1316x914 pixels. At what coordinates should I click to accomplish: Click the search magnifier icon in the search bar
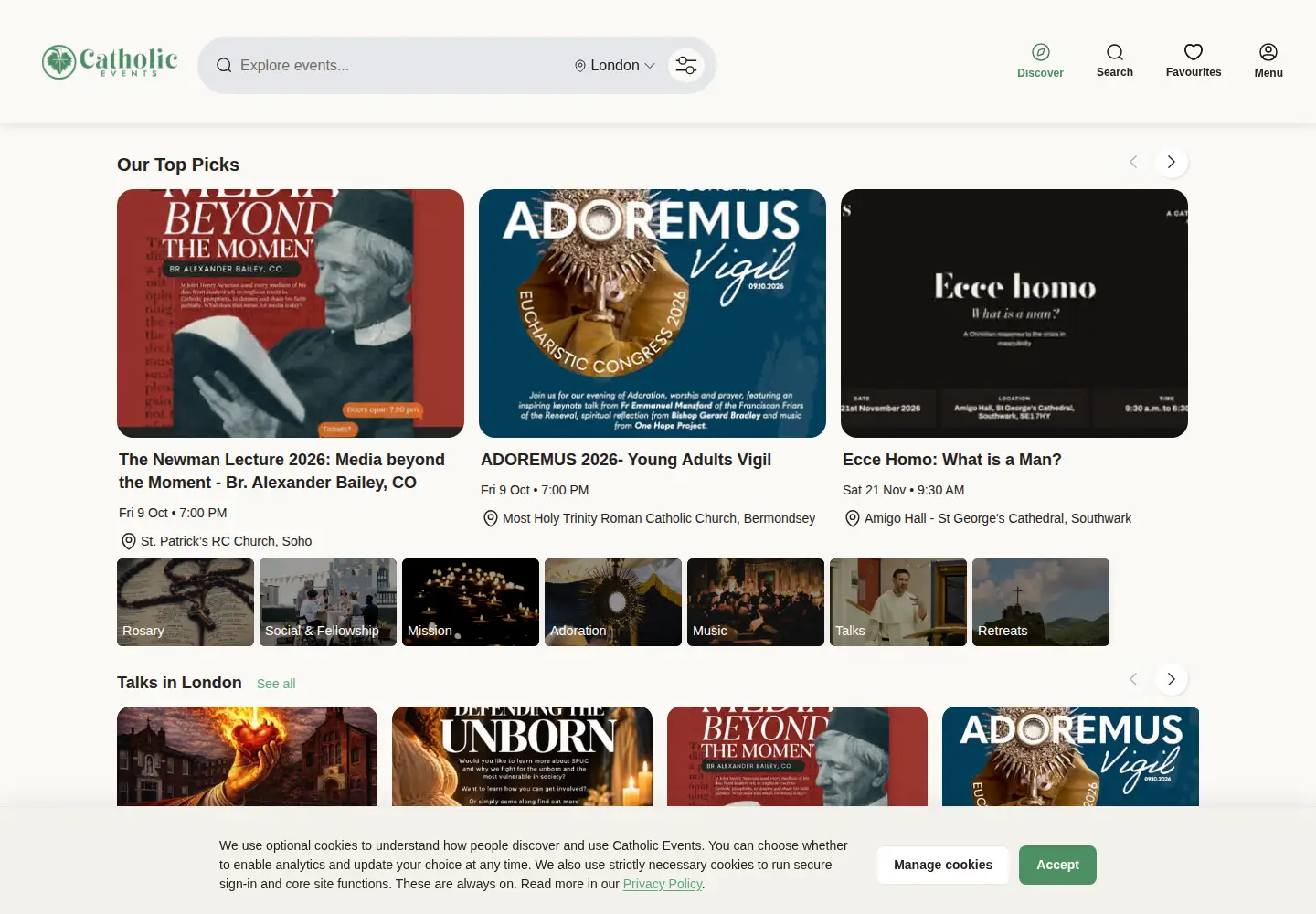(224, 66)
